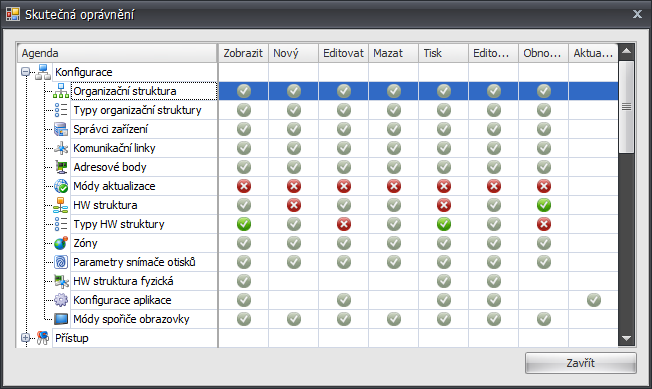Click the Tisk column header

[443, 53]
